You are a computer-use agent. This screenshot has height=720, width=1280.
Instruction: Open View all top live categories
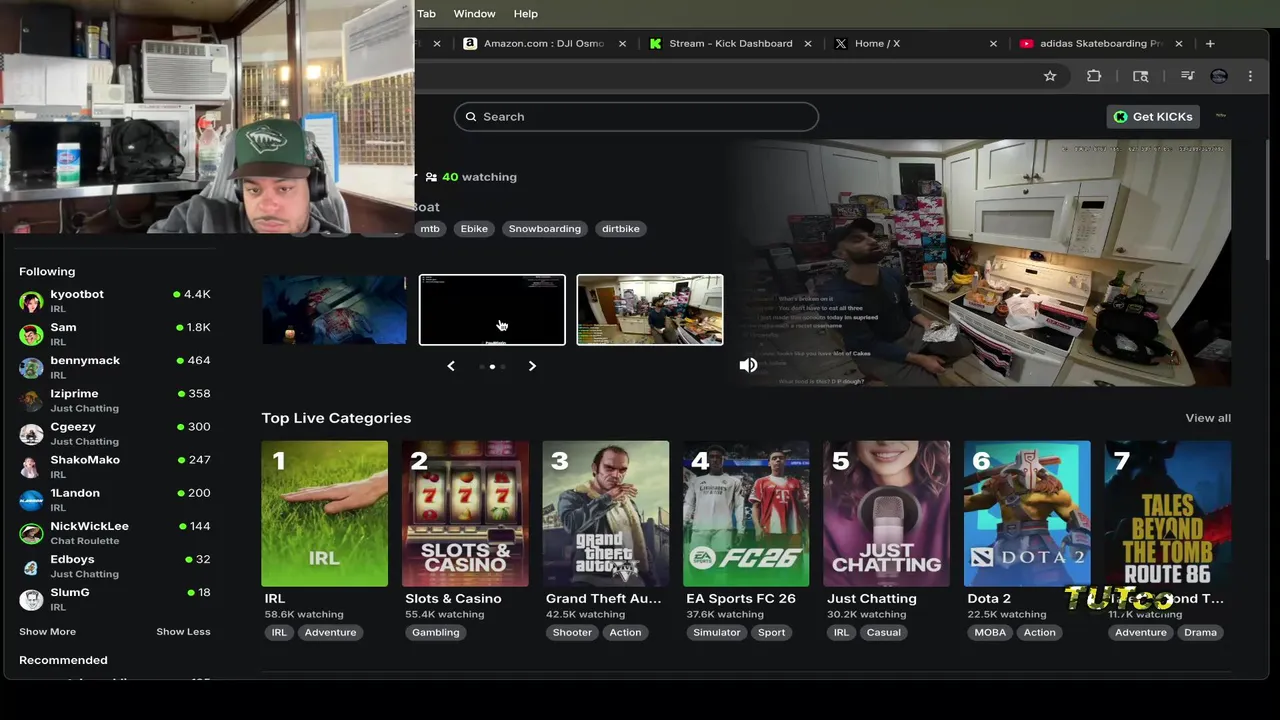(1208, 418)
